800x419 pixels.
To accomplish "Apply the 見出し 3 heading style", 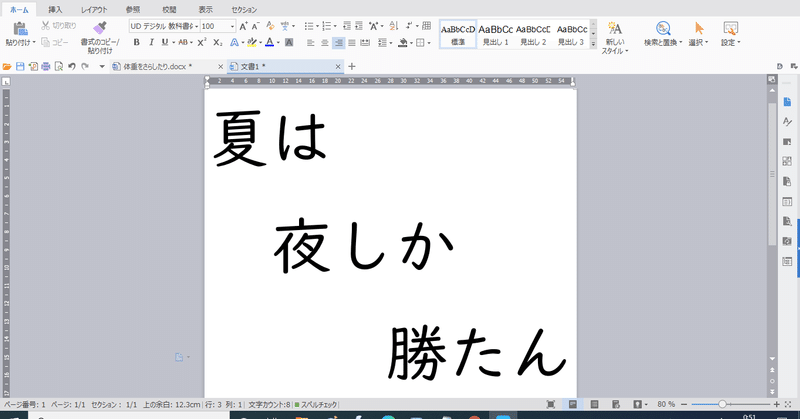I will point(571,35).
